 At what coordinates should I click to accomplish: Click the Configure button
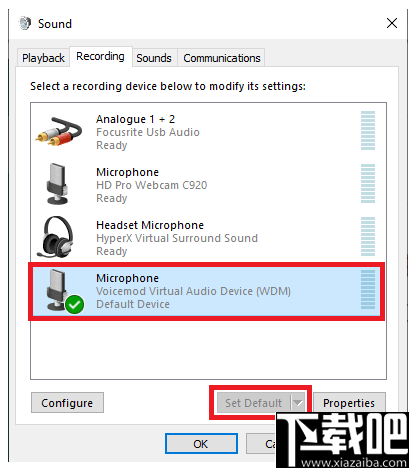pyautogui.click(x=67, y=403)
